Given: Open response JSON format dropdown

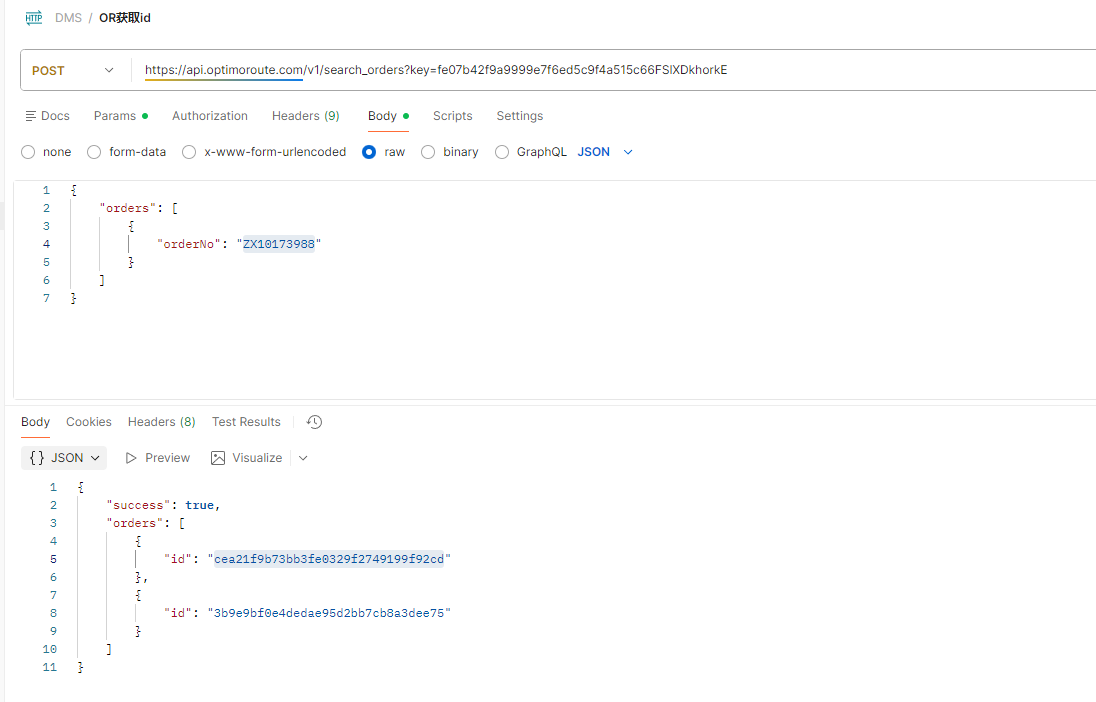Looking at the screenshot, I should tap(64, 458).
